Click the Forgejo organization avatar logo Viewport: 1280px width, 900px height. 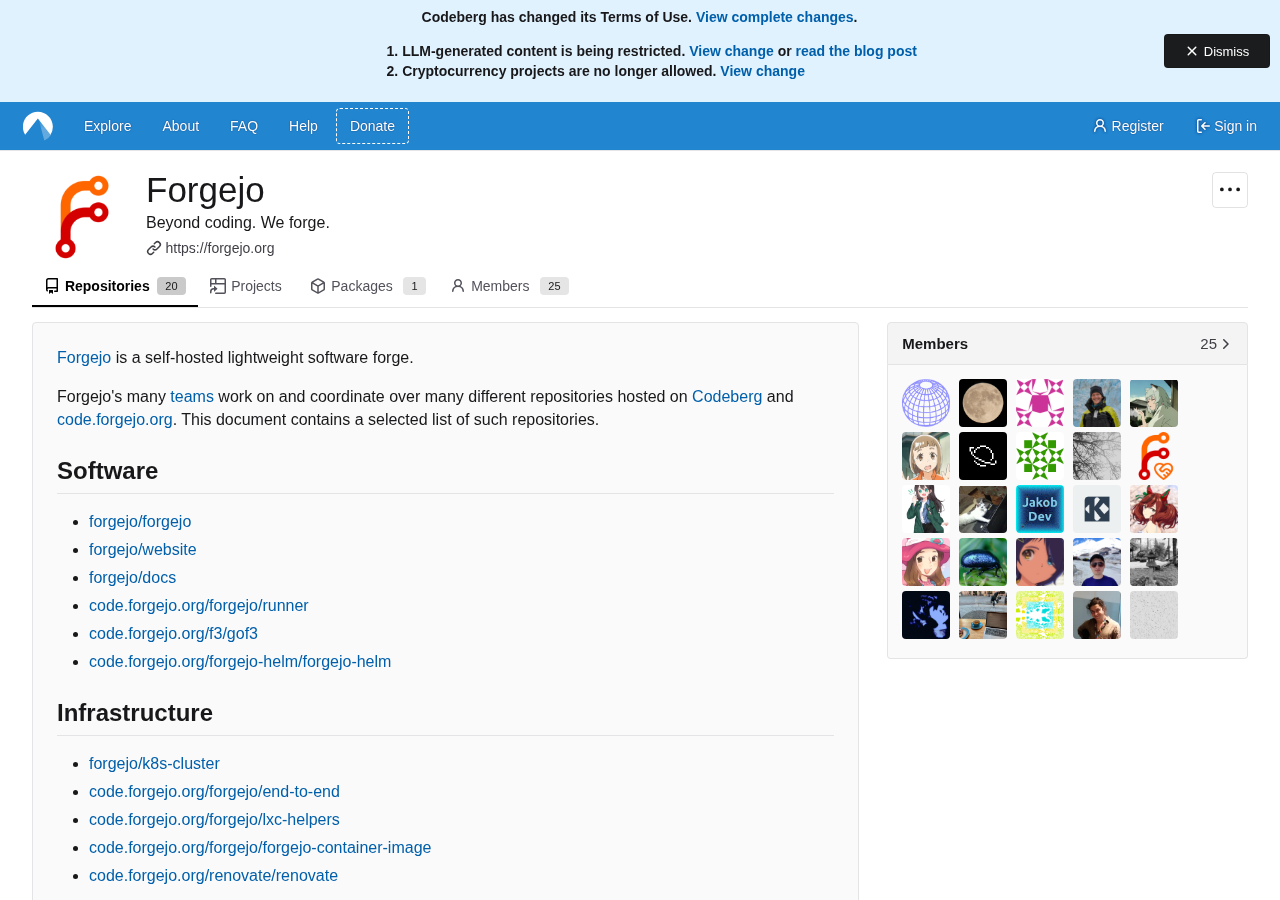82,217
